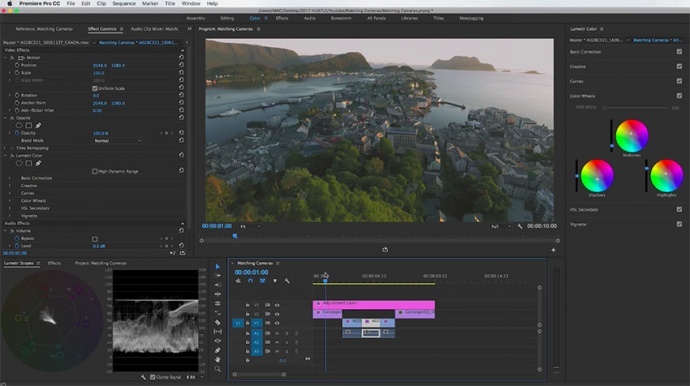Disable Vignette section checkbox
Screen dimensions: 690x386
click(679, 224)
